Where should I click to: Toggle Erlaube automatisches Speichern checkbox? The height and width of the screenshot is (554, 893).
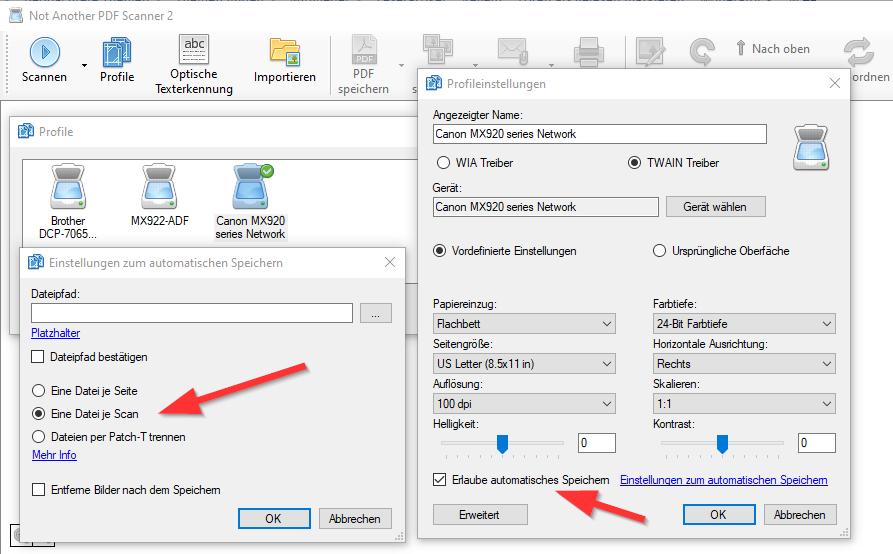(x=440, y=480)
